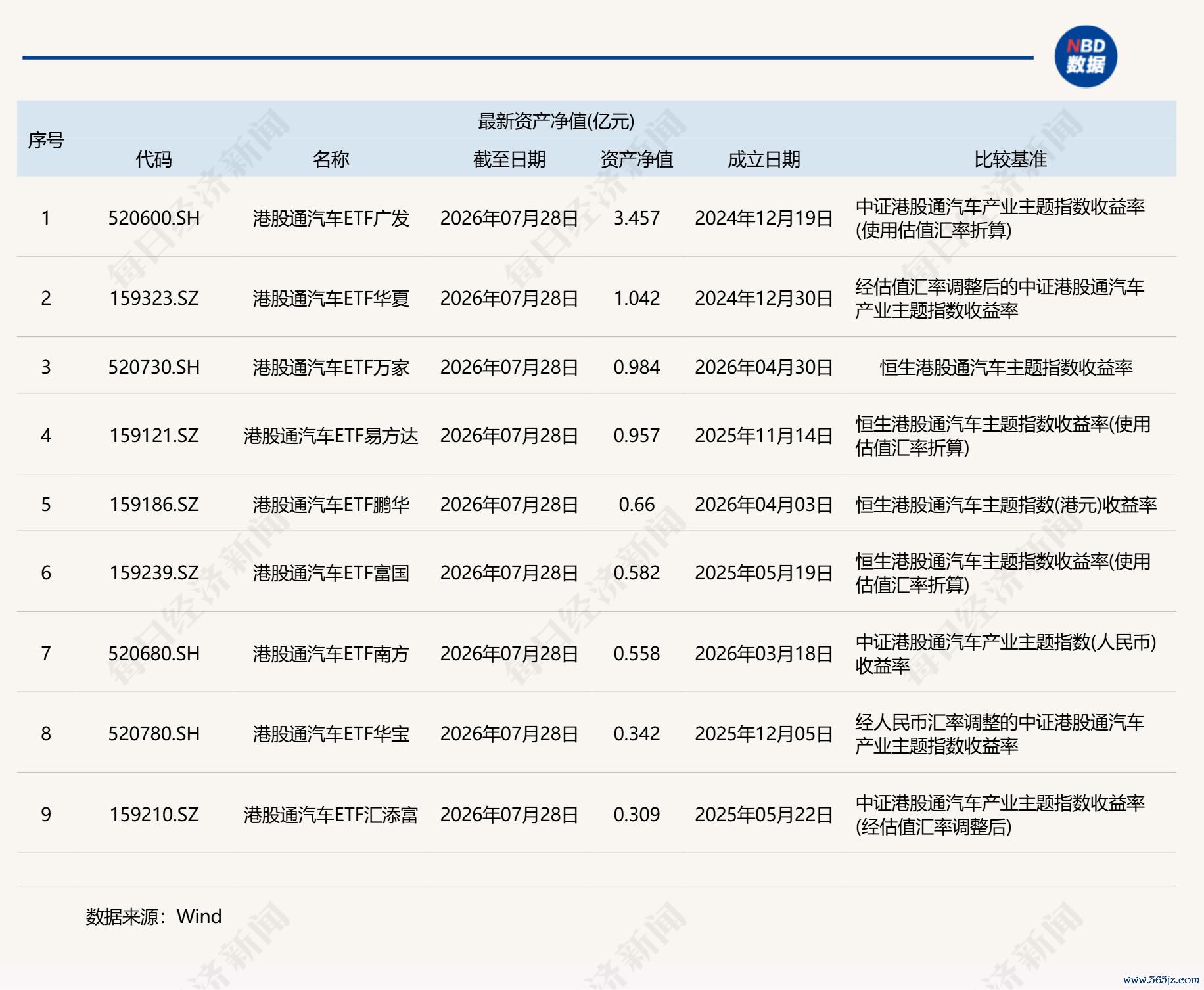Image resolution: width=1204 pixels, height=990 pixels.
Task: Click benchmark text in the 159323.SZ row
Action: [1000, 298]
